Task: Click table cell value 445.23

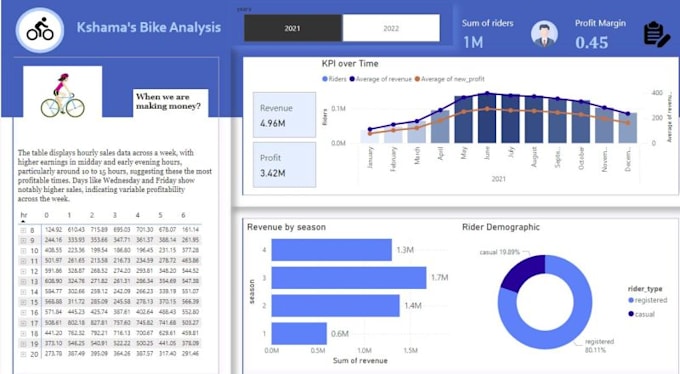Action: coord(76,312)
